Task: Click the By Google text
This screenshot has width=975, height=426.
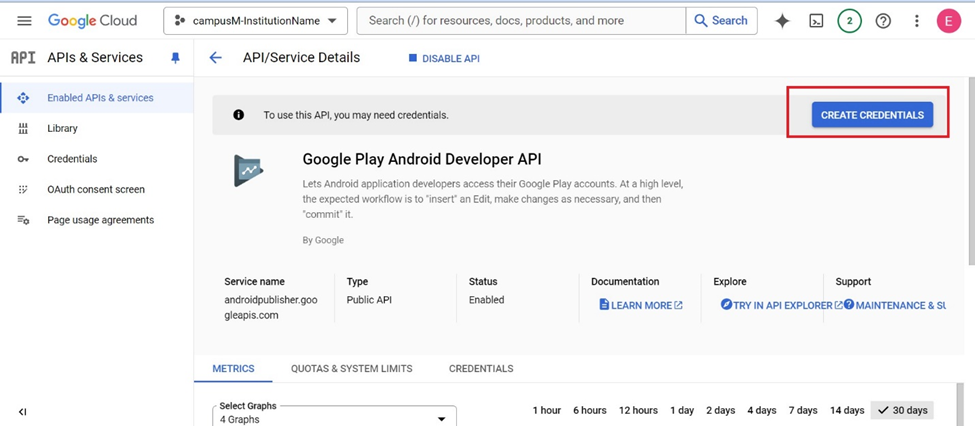Action: point(323,240)
